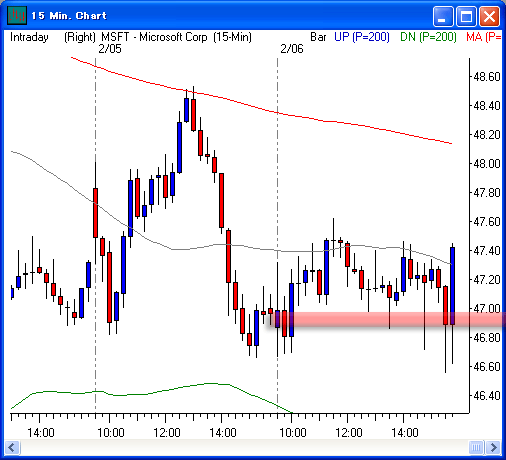The image size is (506, 460).
Task: Click the UP (P=200) legend label
Action: pyautogui.click(x=362, y=37)
